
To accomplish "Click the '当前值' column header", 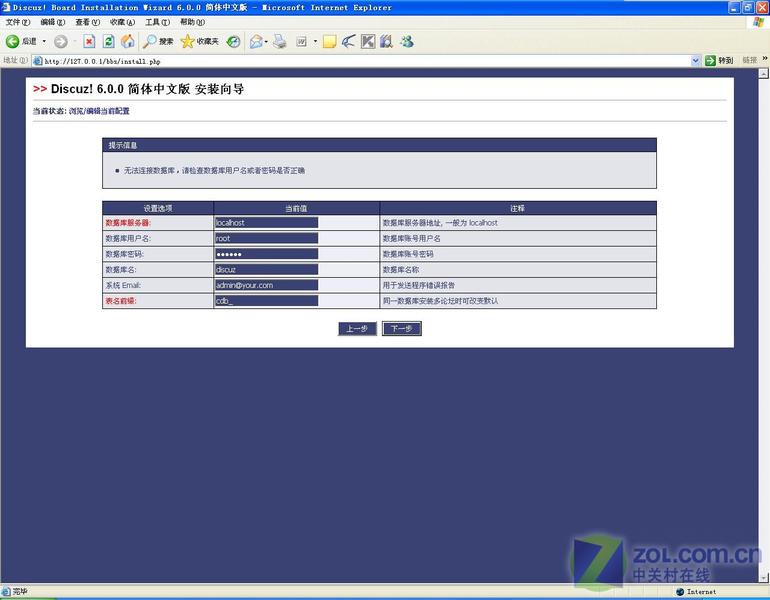I will click(296, 208).
